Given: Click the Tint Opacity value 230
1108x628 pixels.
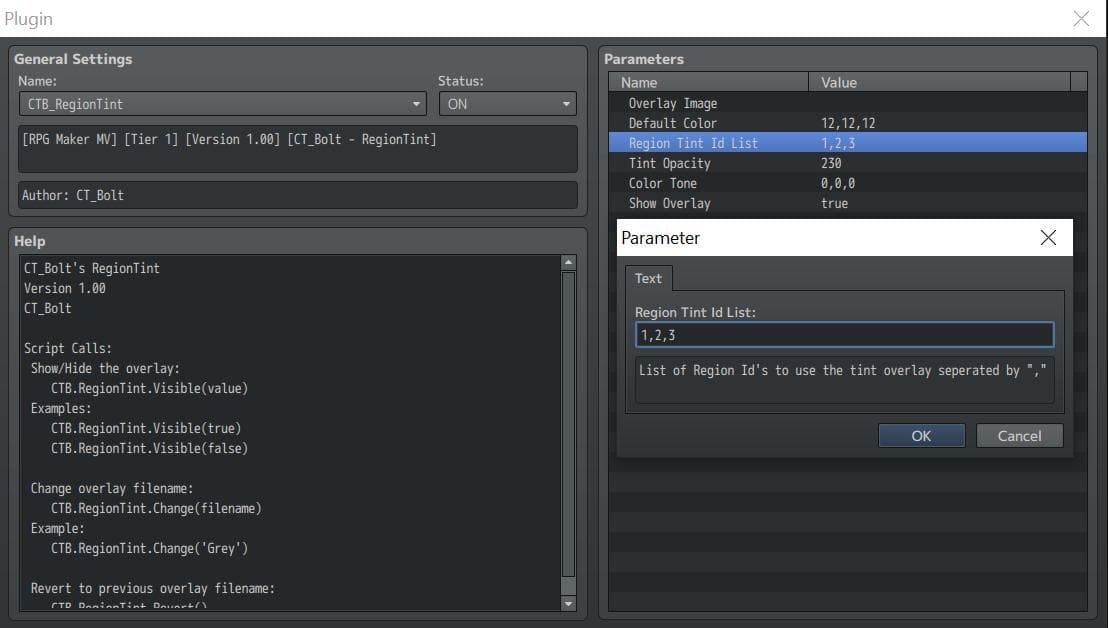Looking at the screenshot, I should tap(831, 163).
